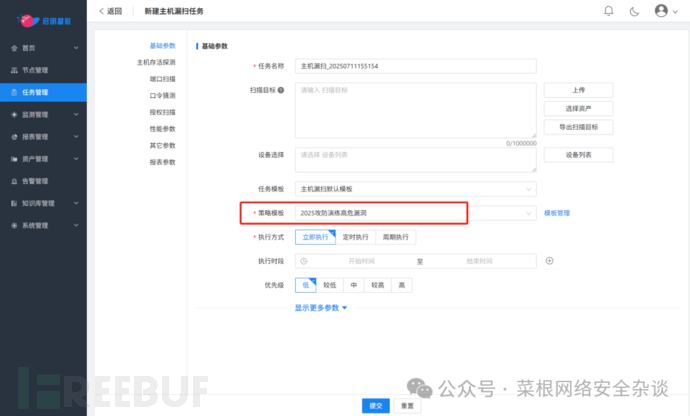This screenshot has width=690, height=416.
Task: Click the logo in sidebar header
Action: pos(44,20)
